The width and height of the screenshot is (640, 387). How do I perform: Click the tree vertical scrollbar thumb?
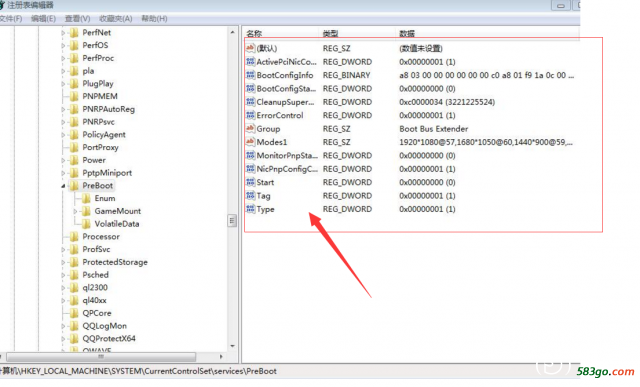(x=232, y=221)
